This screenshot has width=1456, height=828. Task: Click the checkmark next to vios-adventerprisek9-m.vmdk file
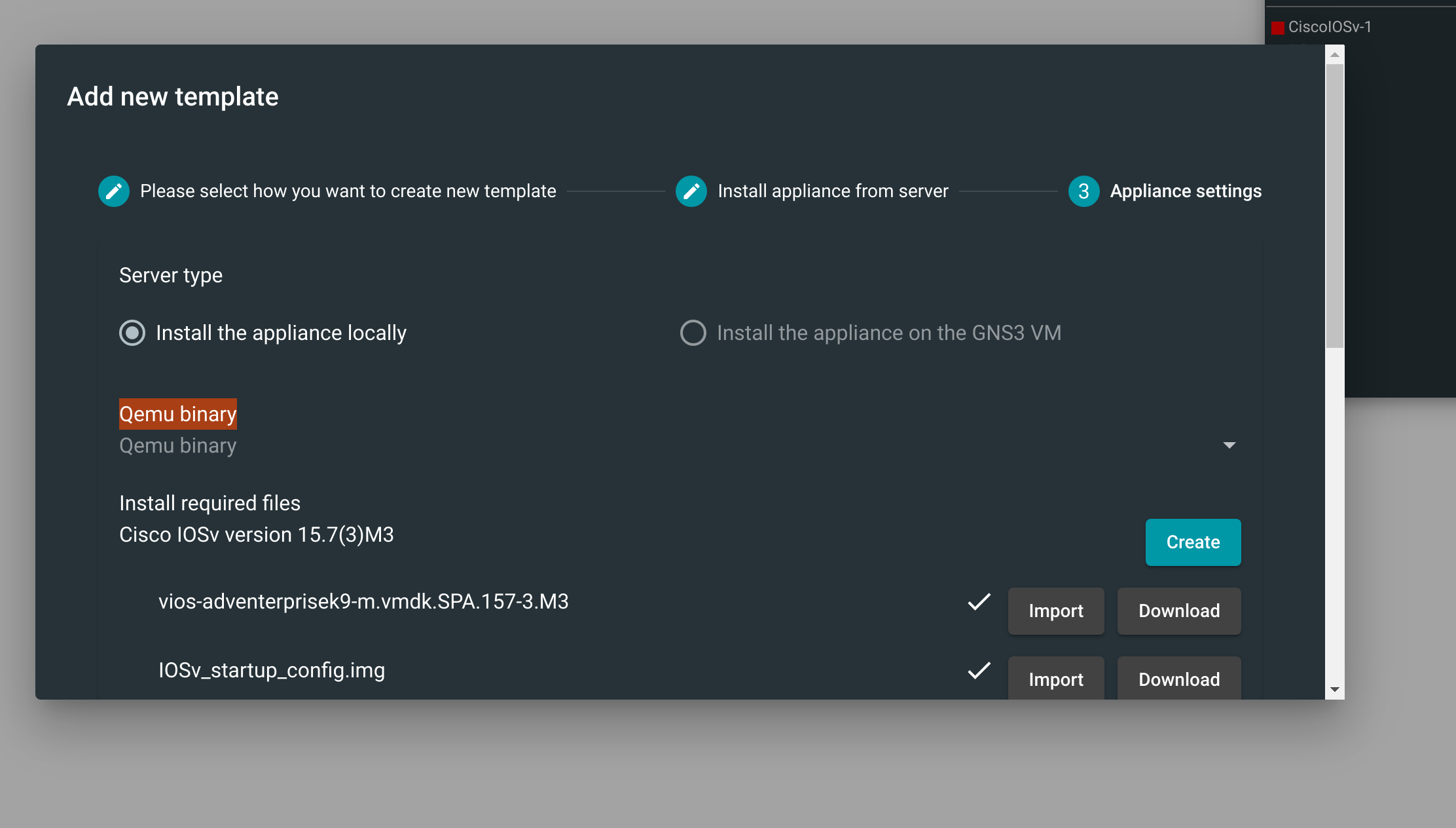click(x=978, y=603)
